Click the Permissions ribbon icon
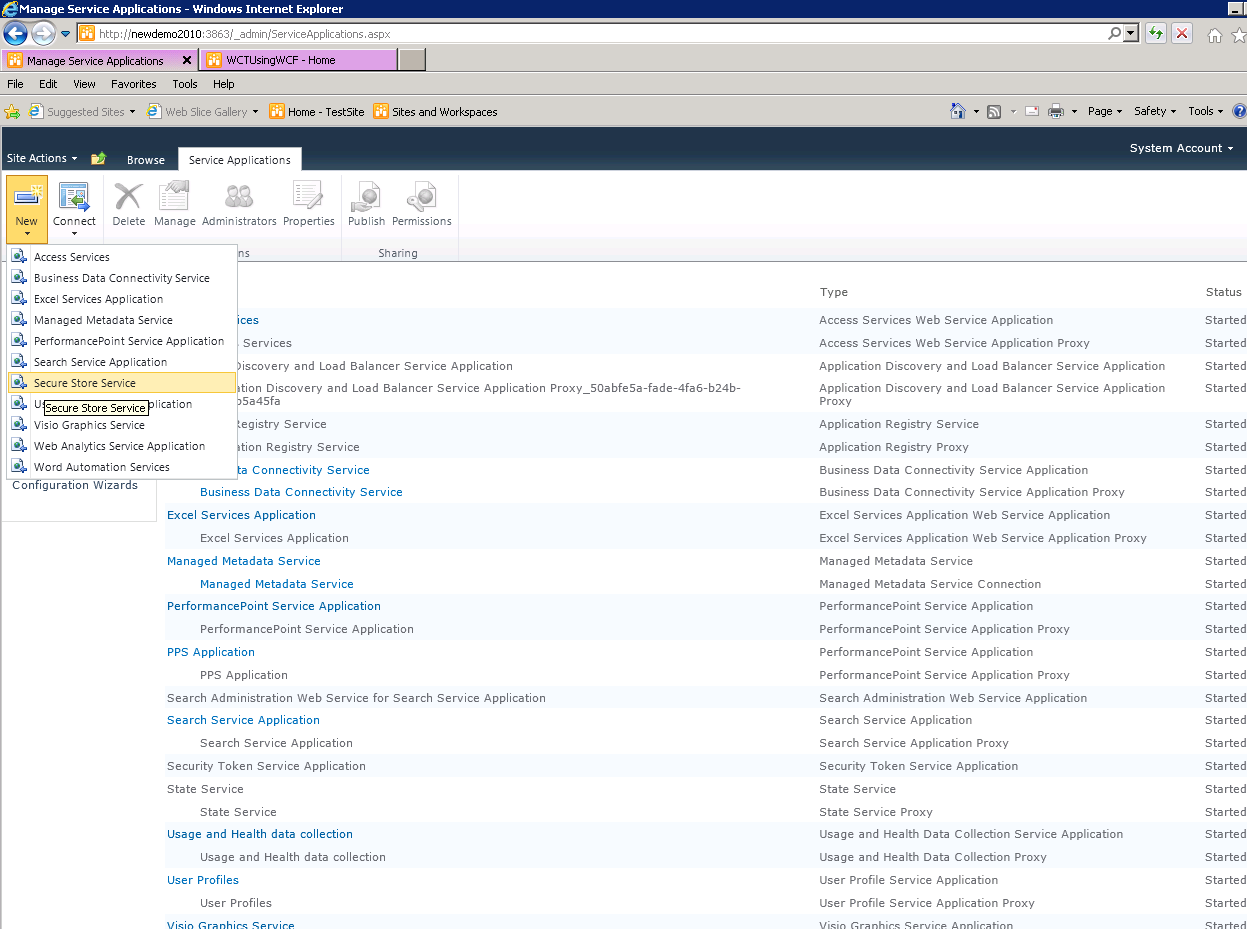This screenshot has width=1247, height=929. coord(421,197)
